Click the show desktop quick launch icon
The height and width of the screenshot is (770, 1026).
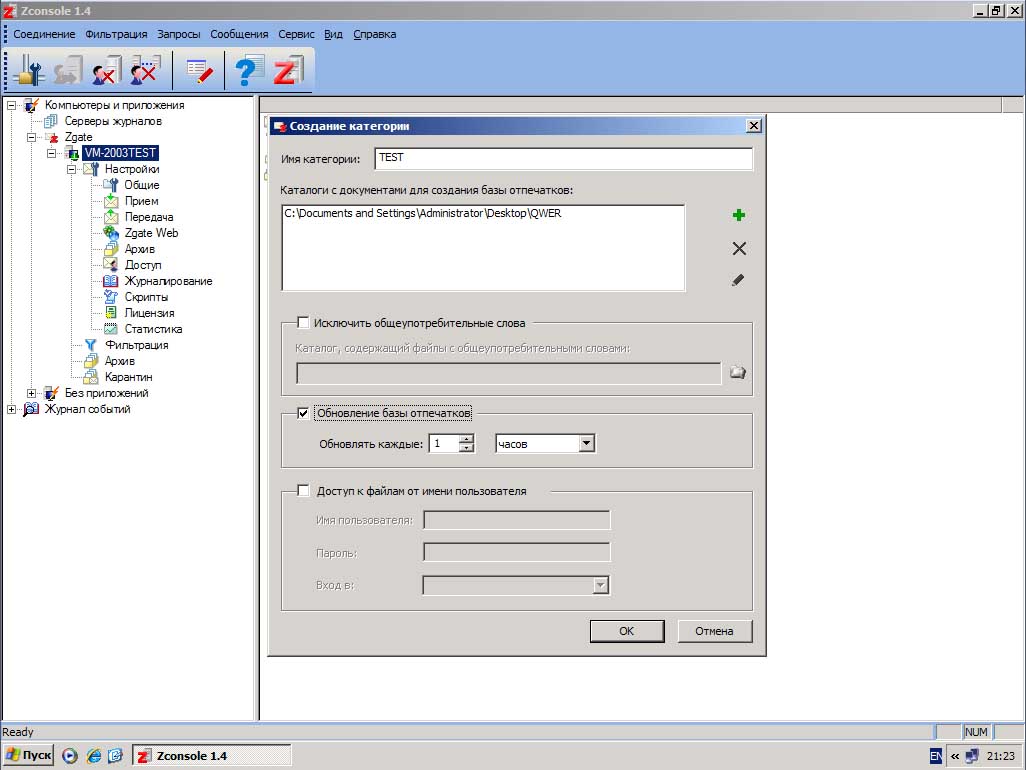[x=115, y=756]
